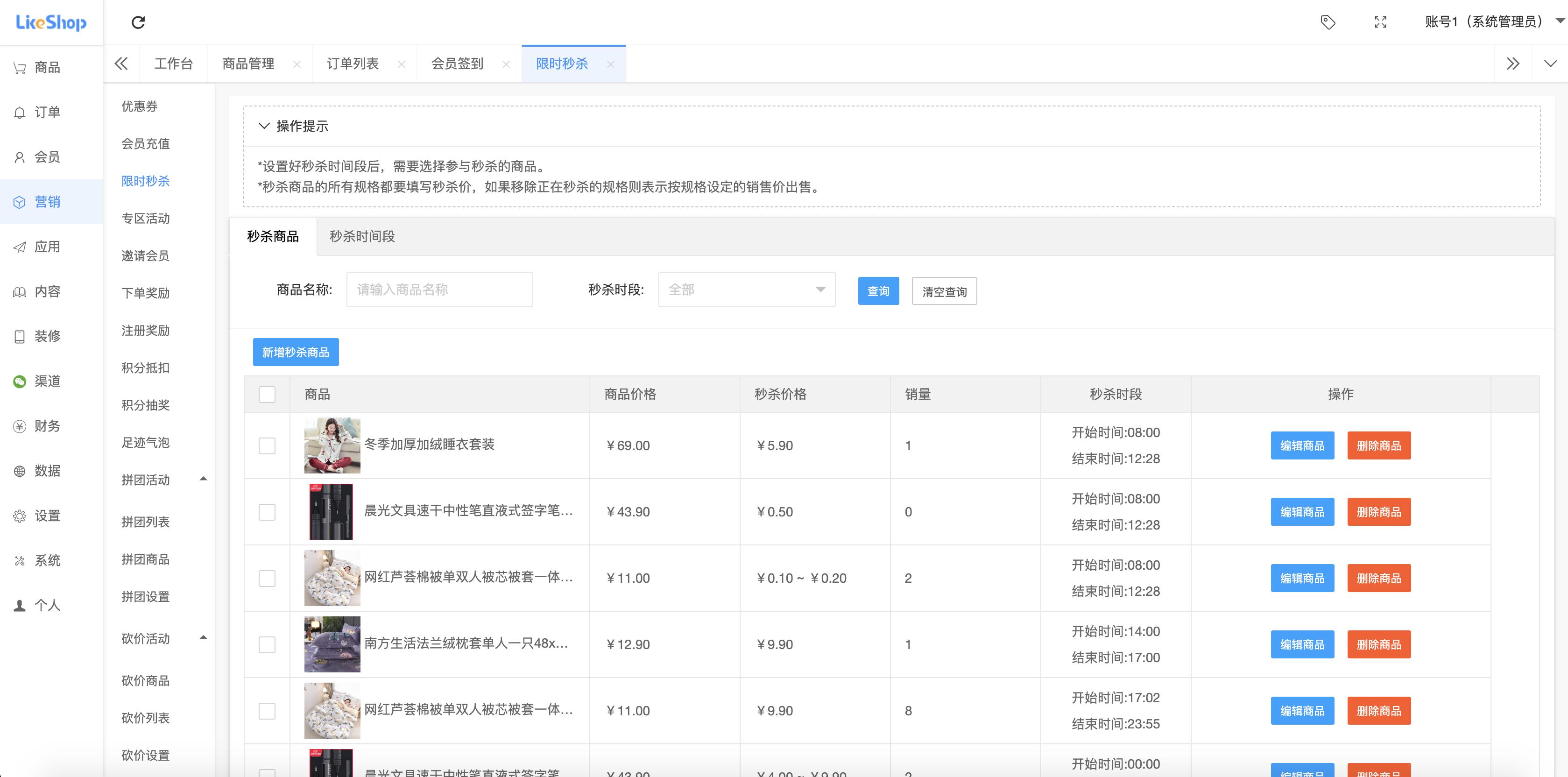Click the 清空查询 button

pos(944,291)
